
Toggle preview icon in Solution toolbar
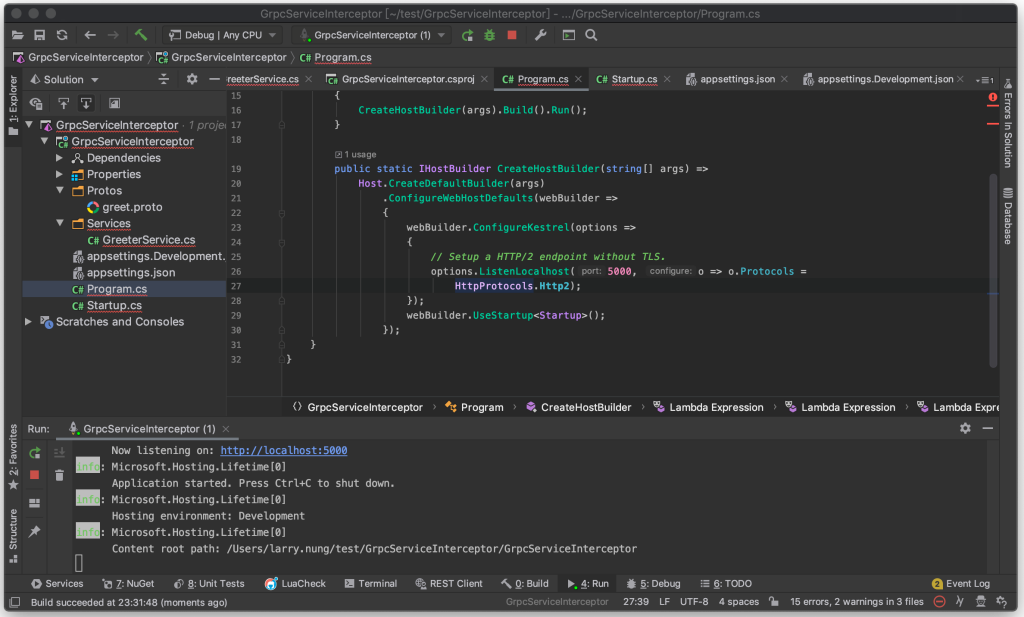pyautogui.click(x=114, y=103)
